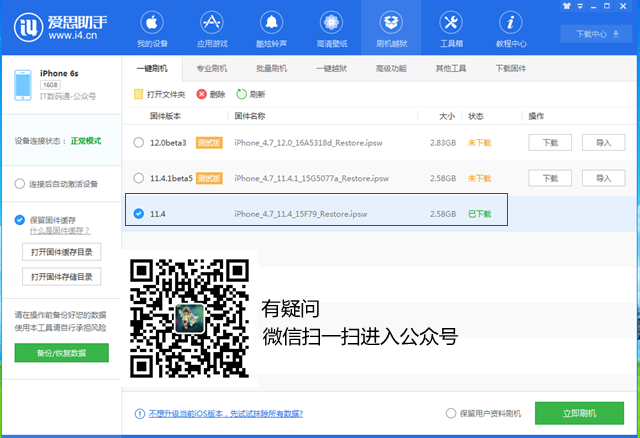This screenshot has width=640, height=438.
Task: Select firmware 11.4.1beta5 radio button
Action: coord(138,178)
